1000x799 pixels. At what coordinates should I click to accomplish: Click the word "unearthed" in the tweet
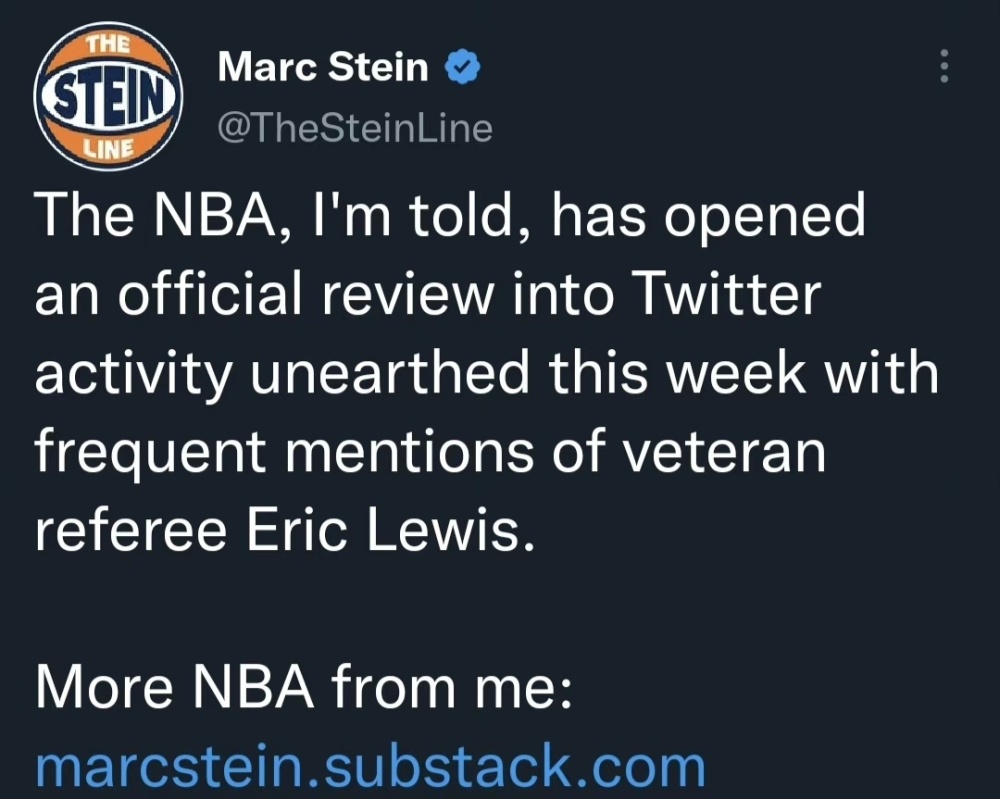click(390, 372)
